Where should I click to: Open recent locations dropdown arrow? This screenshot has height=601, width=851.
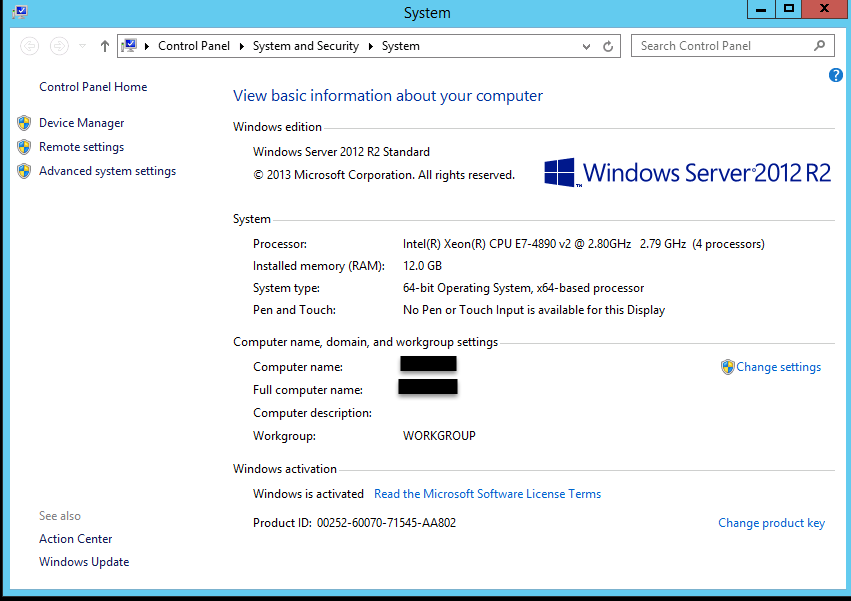[x=82, y=46]
